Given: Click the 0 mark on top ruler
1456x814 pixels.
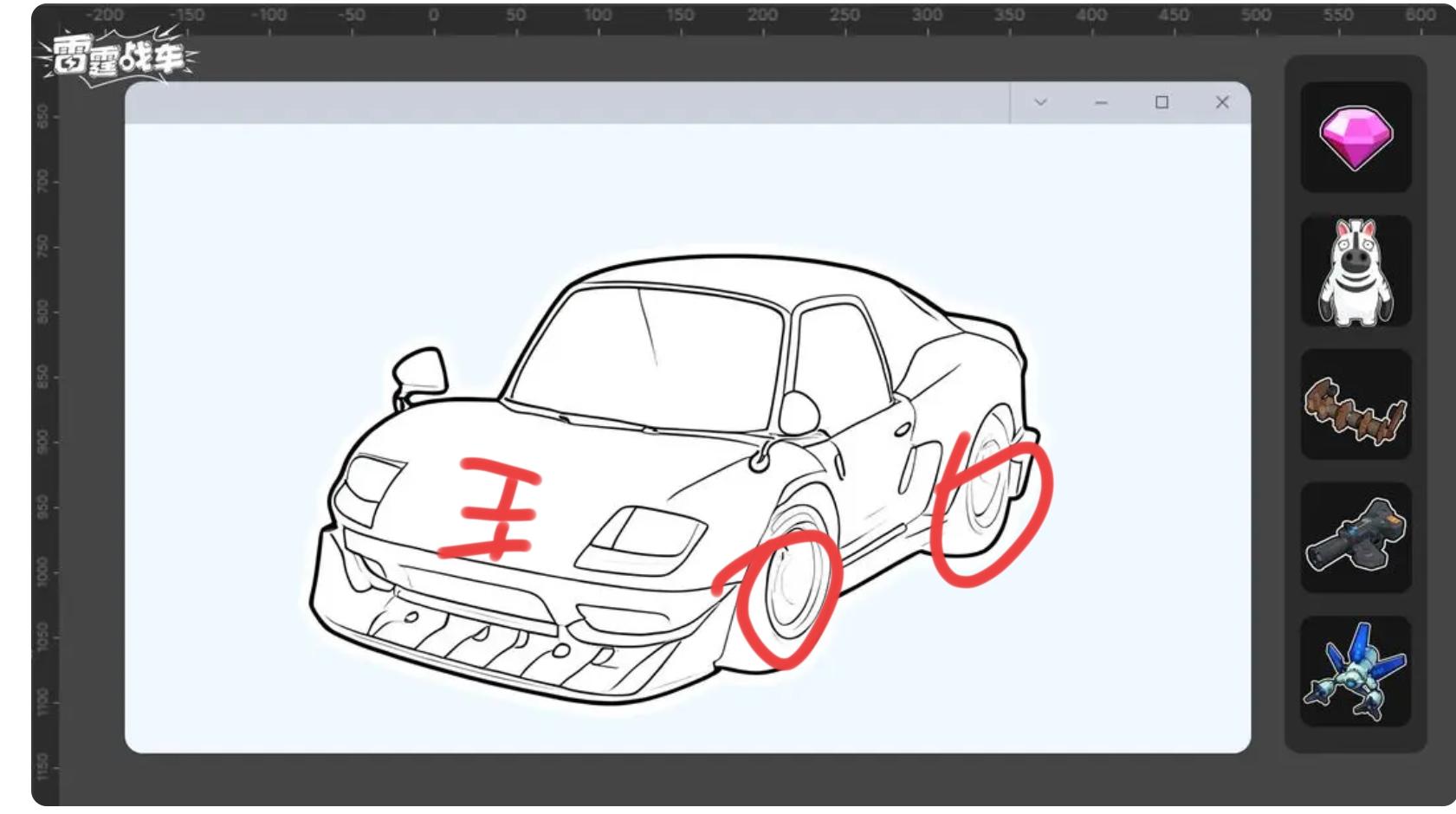Looking at the screenshot, I should pos(433,16).
